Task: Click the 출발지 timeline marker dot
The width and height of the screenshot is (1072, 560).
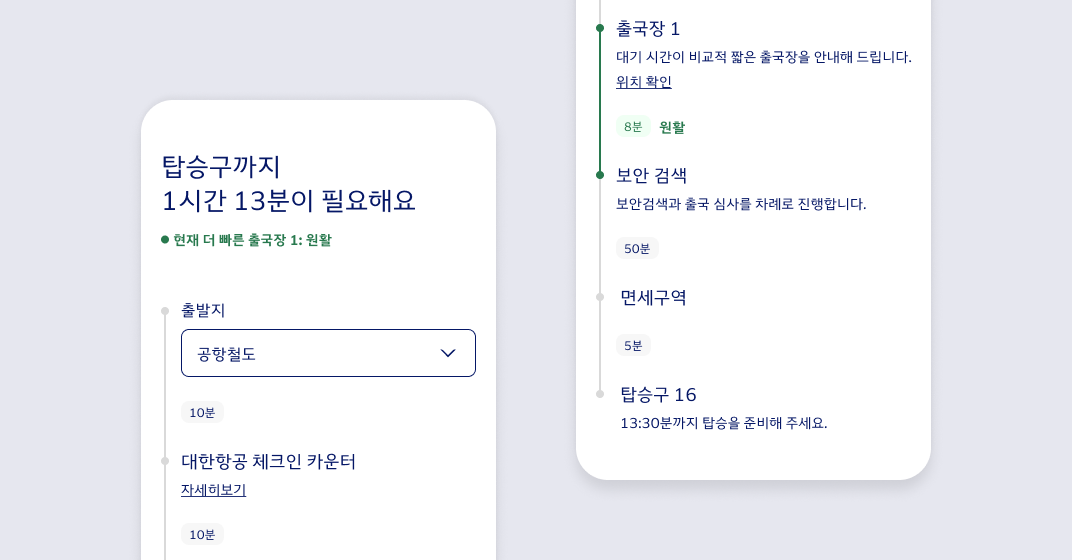Action: pyautogui.click(x=165, y=311)
